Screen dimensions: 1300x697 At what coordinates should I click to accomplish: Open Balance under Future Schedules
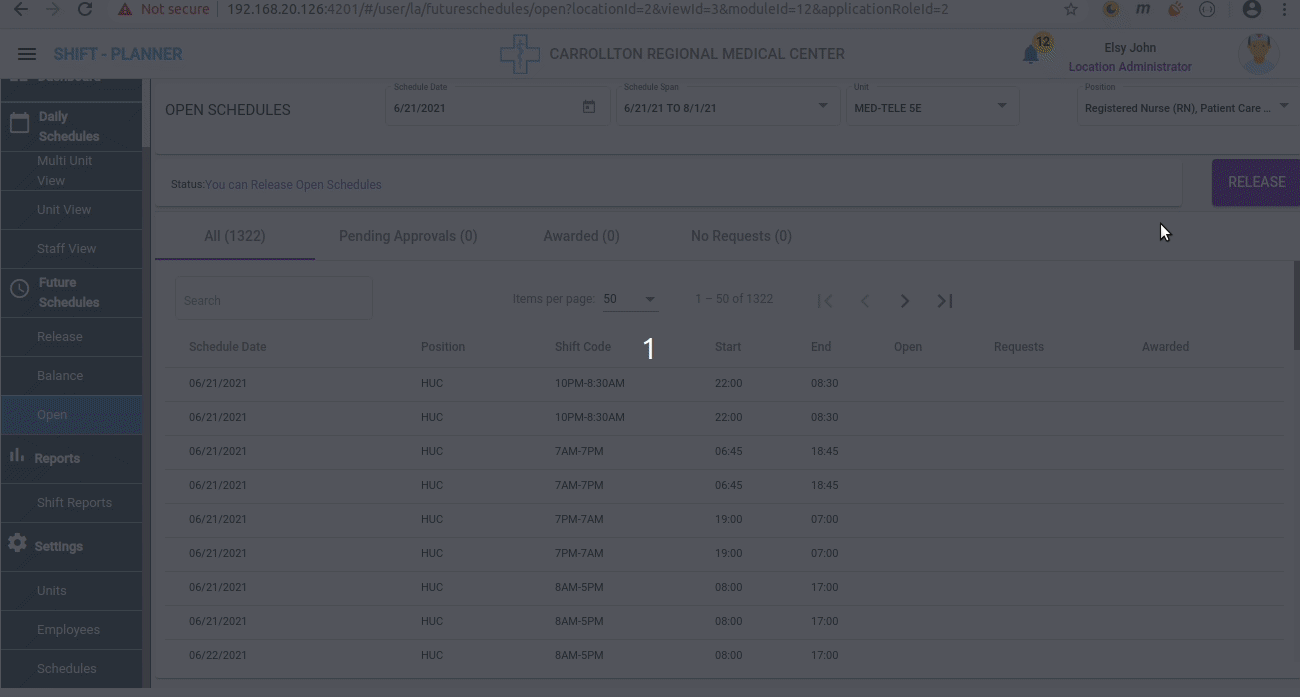coord(60,376)
